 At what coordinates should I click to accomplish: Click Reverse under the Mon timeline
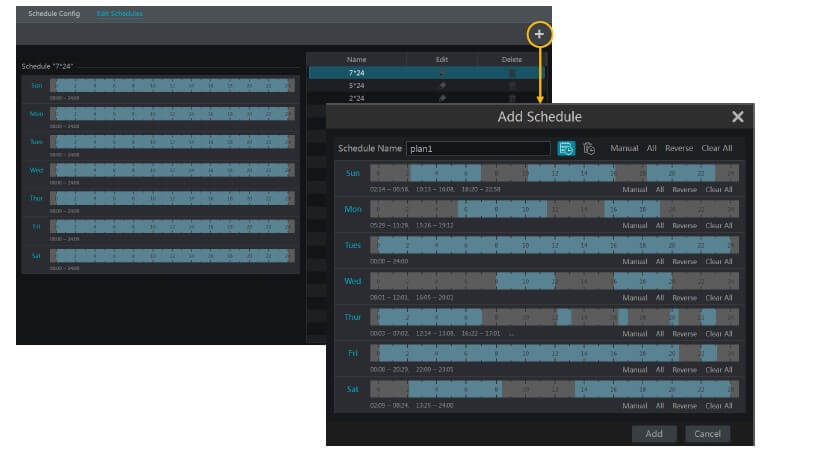pos(684,225)
